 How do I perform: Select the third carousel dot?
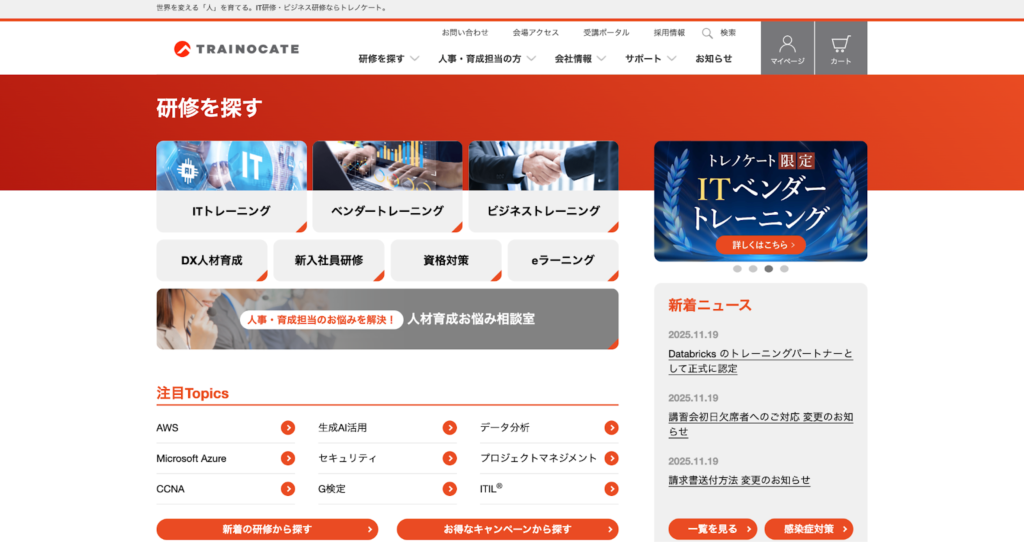point(769,269)
